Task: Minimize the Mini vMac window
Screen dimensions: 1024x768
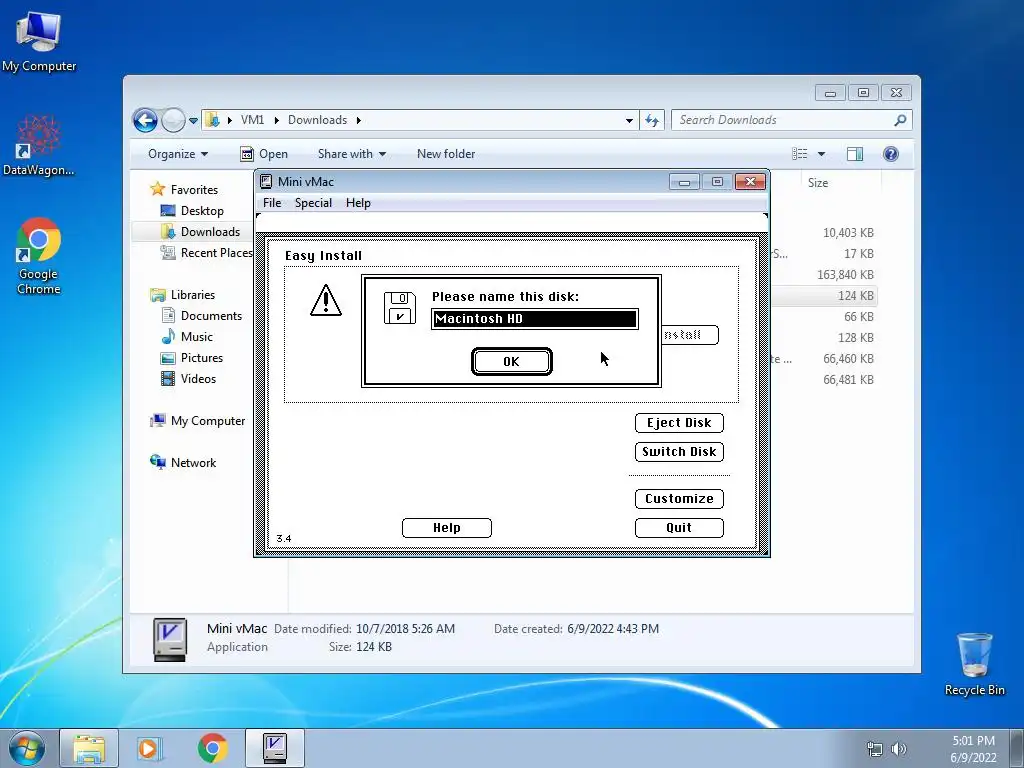Action: (x=684, y=182)
